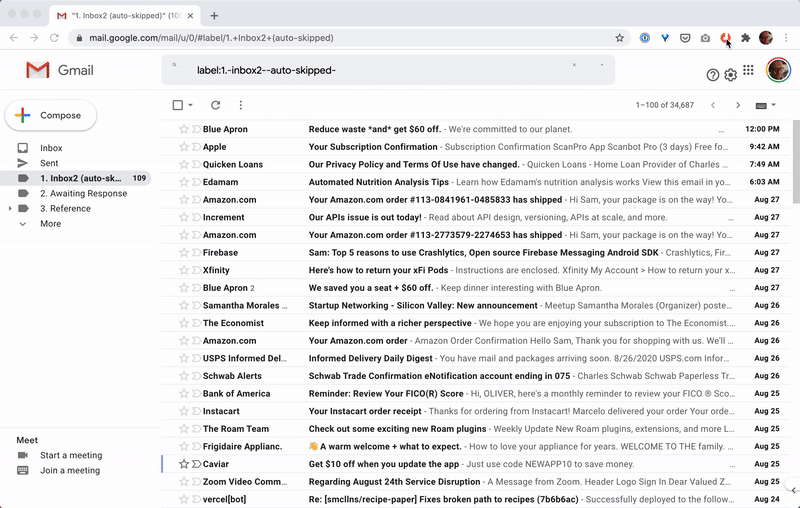
Task: Open a new browser tab
Action: 214,16
